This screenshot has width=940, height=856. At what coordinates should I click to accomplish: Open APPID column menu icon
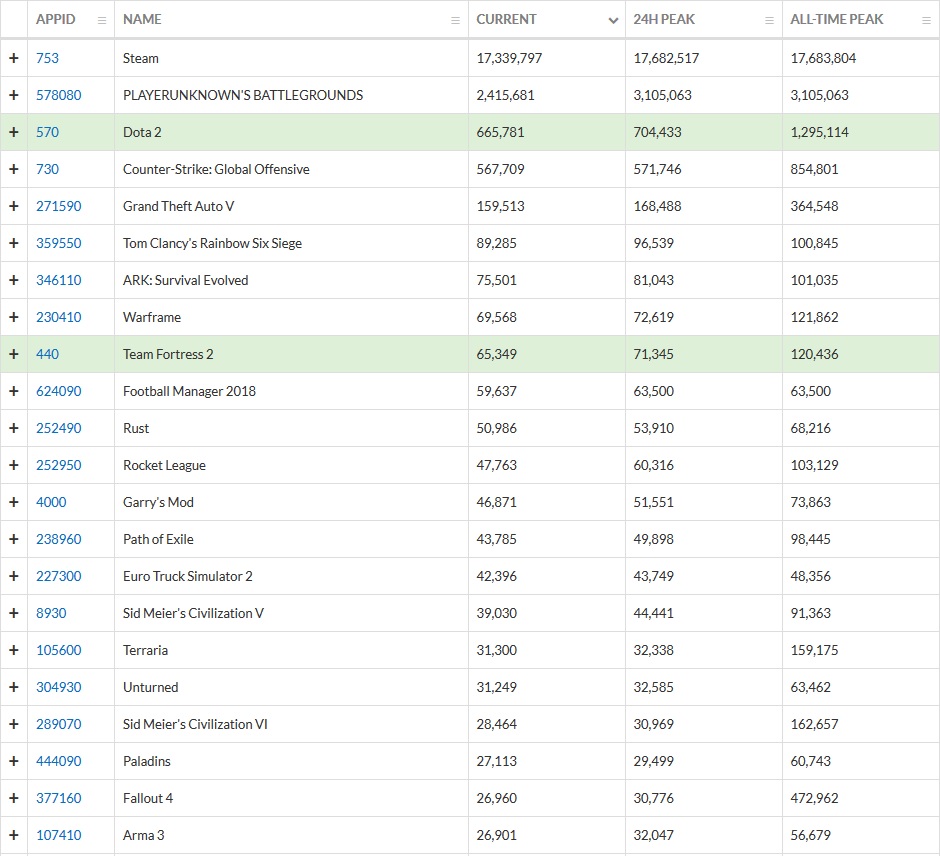[x=102, y=20]
